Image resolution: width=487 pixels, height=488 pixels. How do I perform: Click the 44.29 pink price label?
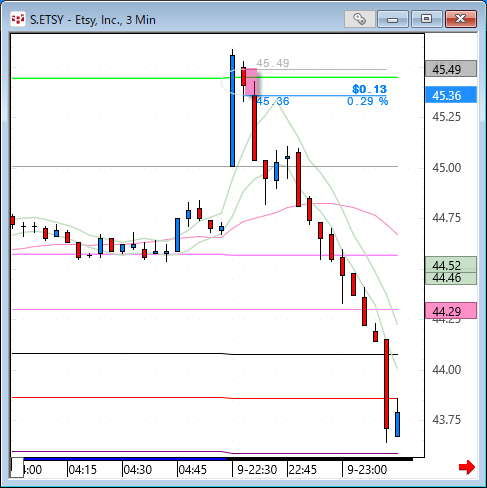point(451,311)
